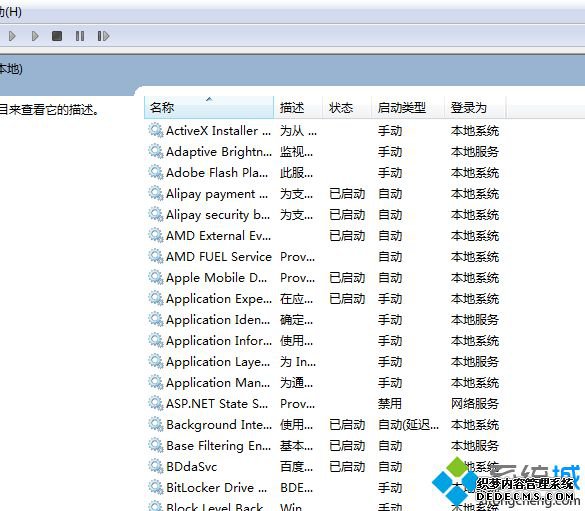Image resolution: width=585 pixels, height=511 pixels.
Task: Click Prov description of AMD FUEL Service
Action: click(x=297, y=257)
